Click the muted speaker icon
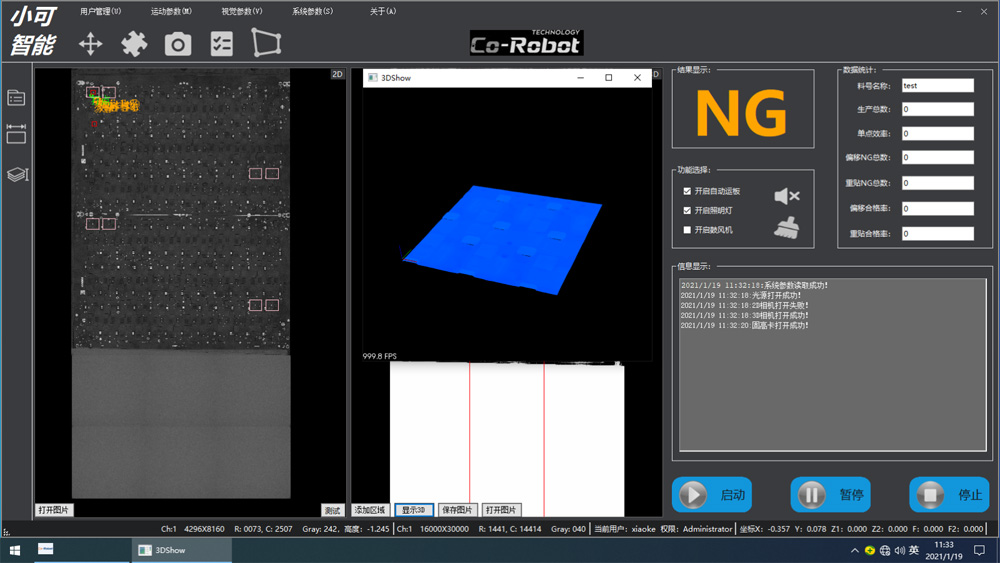The height and width of the screenshot is (563, 1000). point(787,196)
